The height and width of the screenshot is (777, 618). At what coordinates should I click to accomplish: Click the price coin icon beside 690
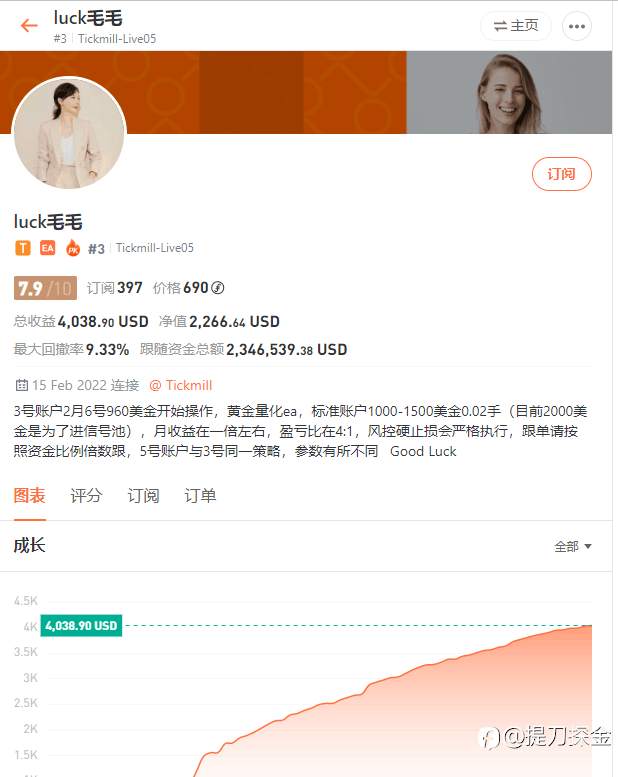pyautogui.click(x=218, y=287)
